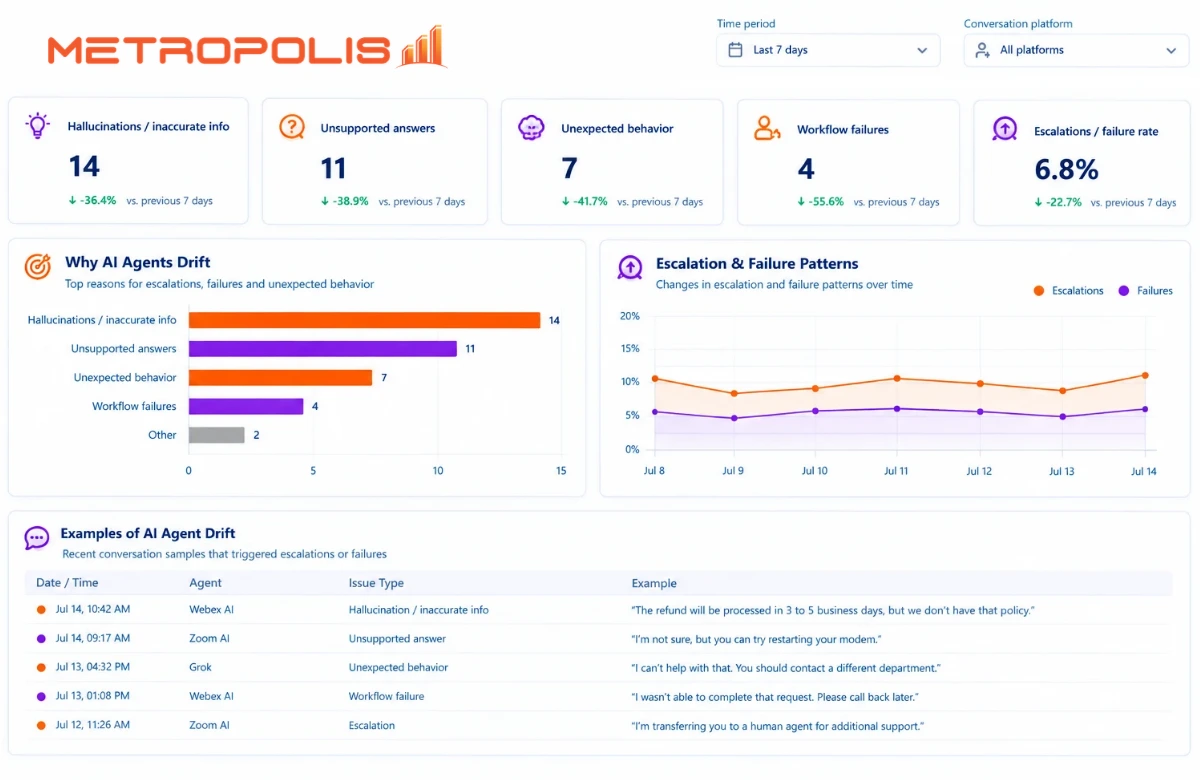This screenshot has width=1200, height=780.
Task: Sort by the Date / Time column header
Action: [67, 582]
